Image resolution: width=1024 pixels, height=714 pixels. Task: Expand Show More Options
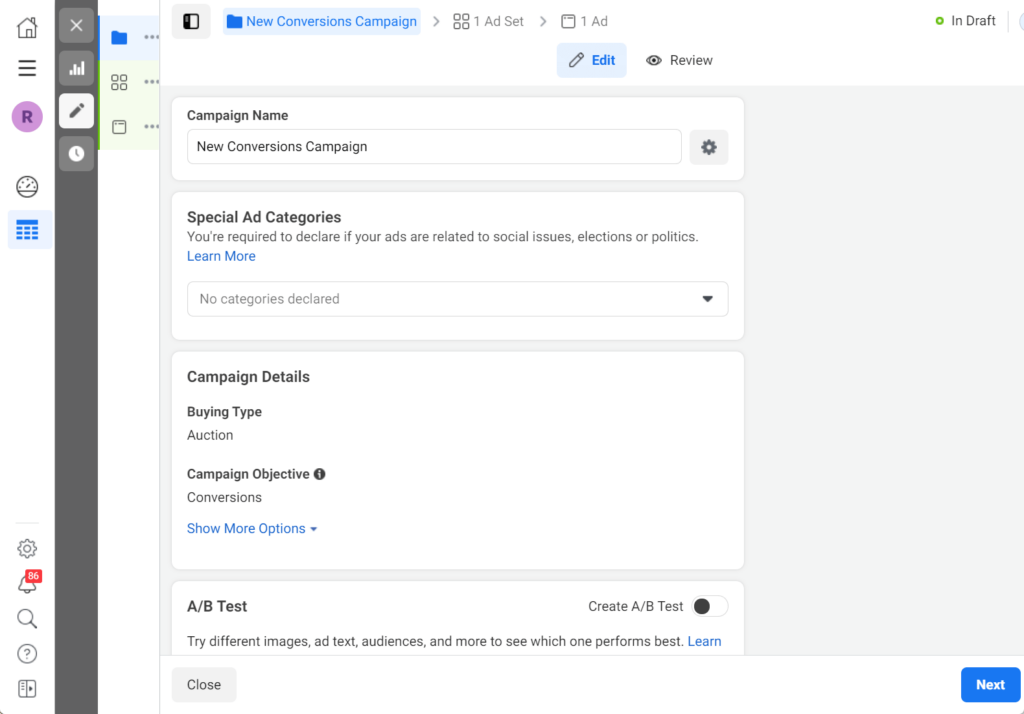click(x=252, y=528)
